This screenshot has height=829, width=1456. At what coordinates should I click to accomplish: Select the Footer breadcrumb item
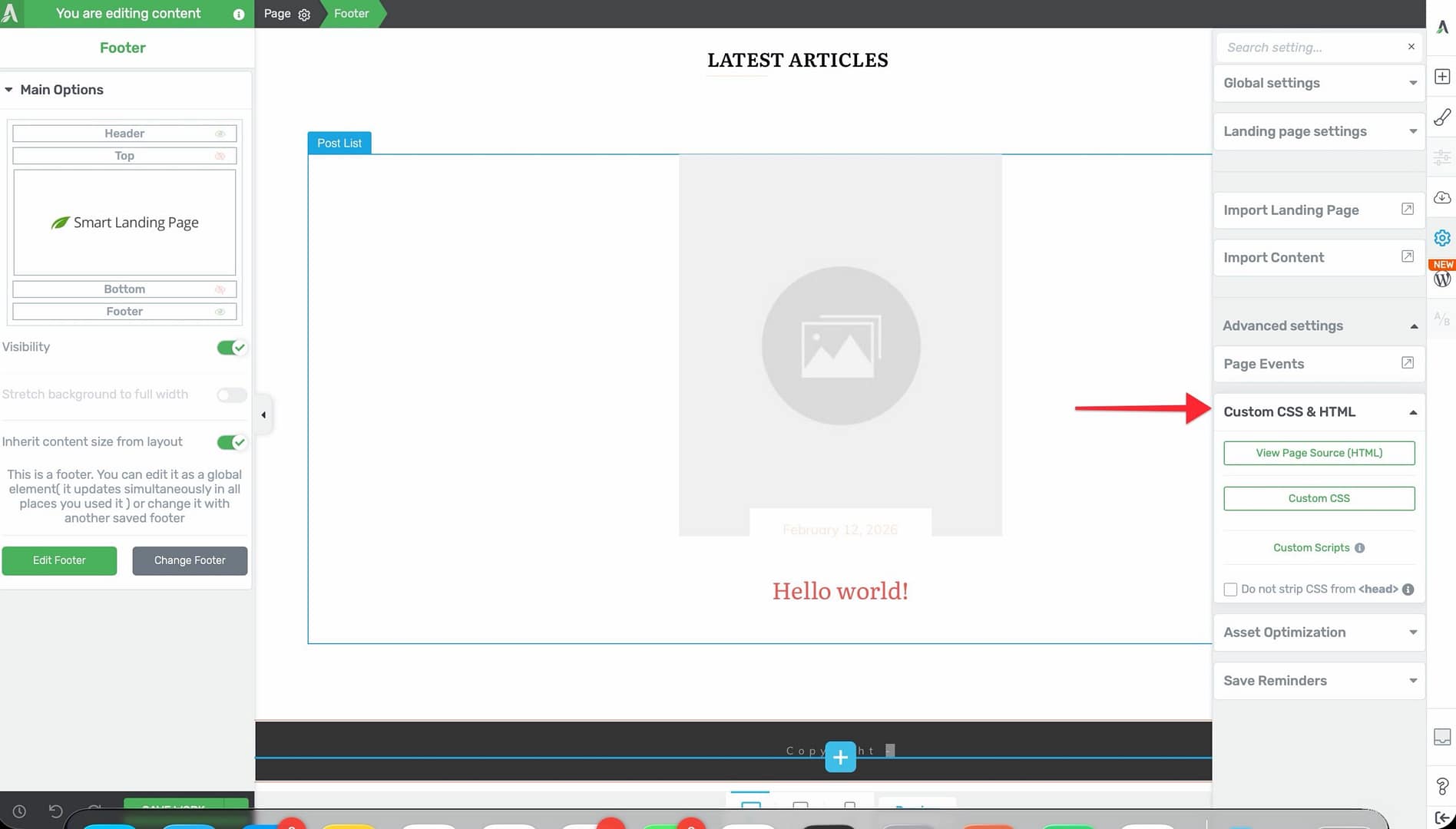coord(351,14)
